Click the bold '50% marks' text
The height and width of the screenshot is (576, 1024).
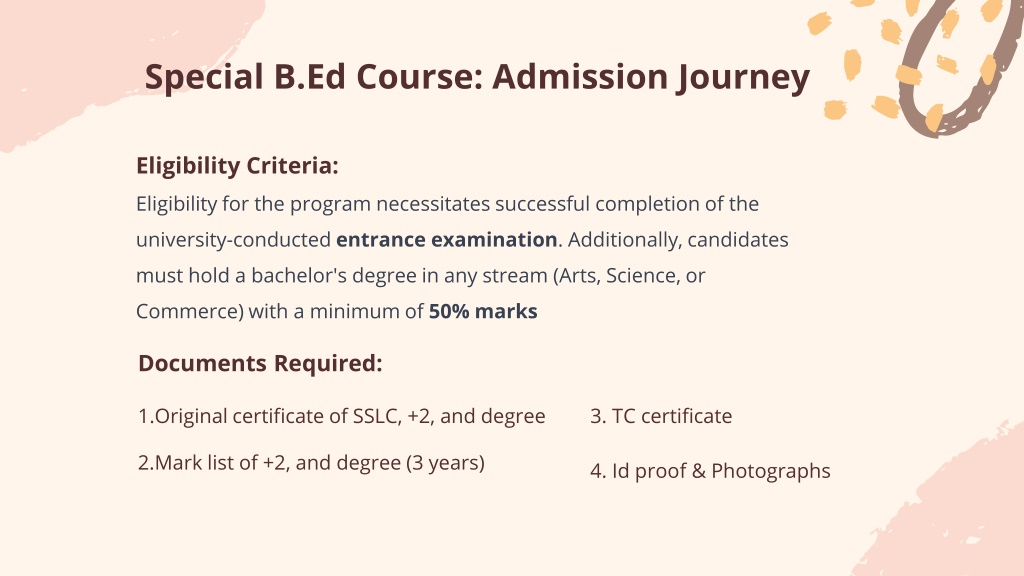[x=483, y=312]
